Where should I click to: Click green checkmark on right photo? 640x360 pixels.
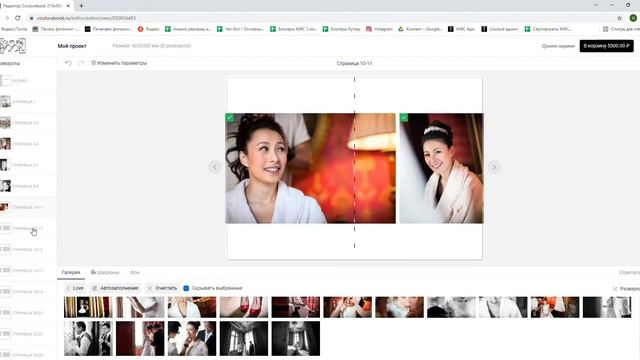[x=404, y=118]
